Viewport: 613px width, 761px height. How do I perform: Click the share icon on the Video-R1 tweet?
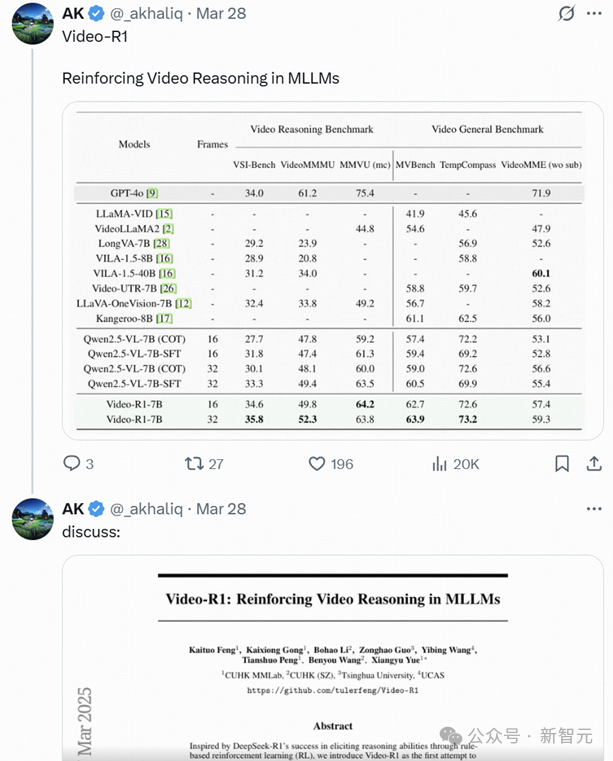pyautogui.click(x=593, y=463)
